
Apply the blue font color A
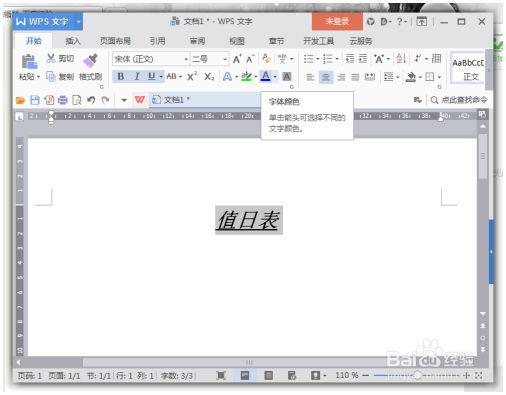click(x=266, y=77)
